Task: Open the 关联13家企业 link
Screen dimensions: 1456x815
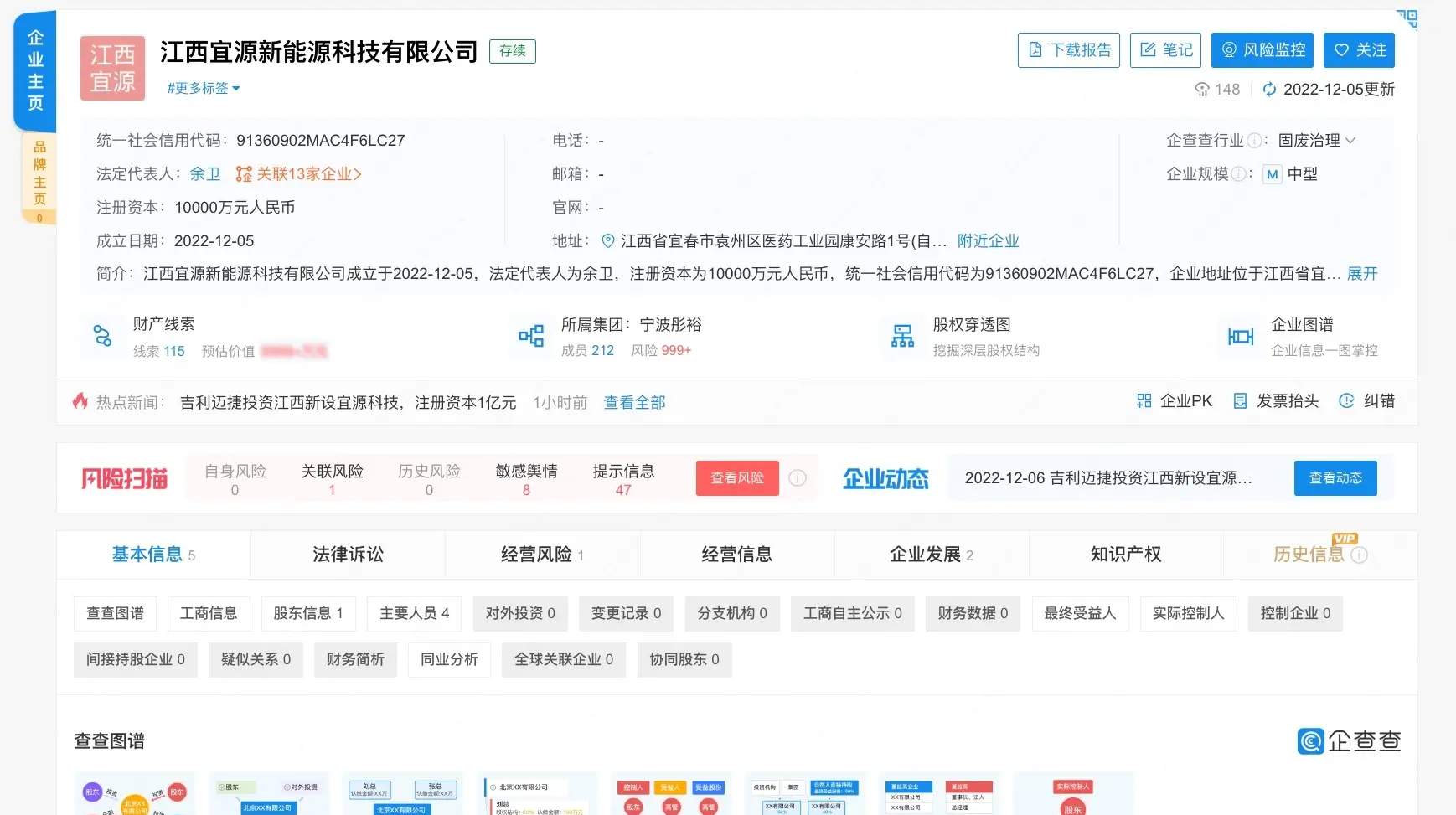Action: pos(298,174)
